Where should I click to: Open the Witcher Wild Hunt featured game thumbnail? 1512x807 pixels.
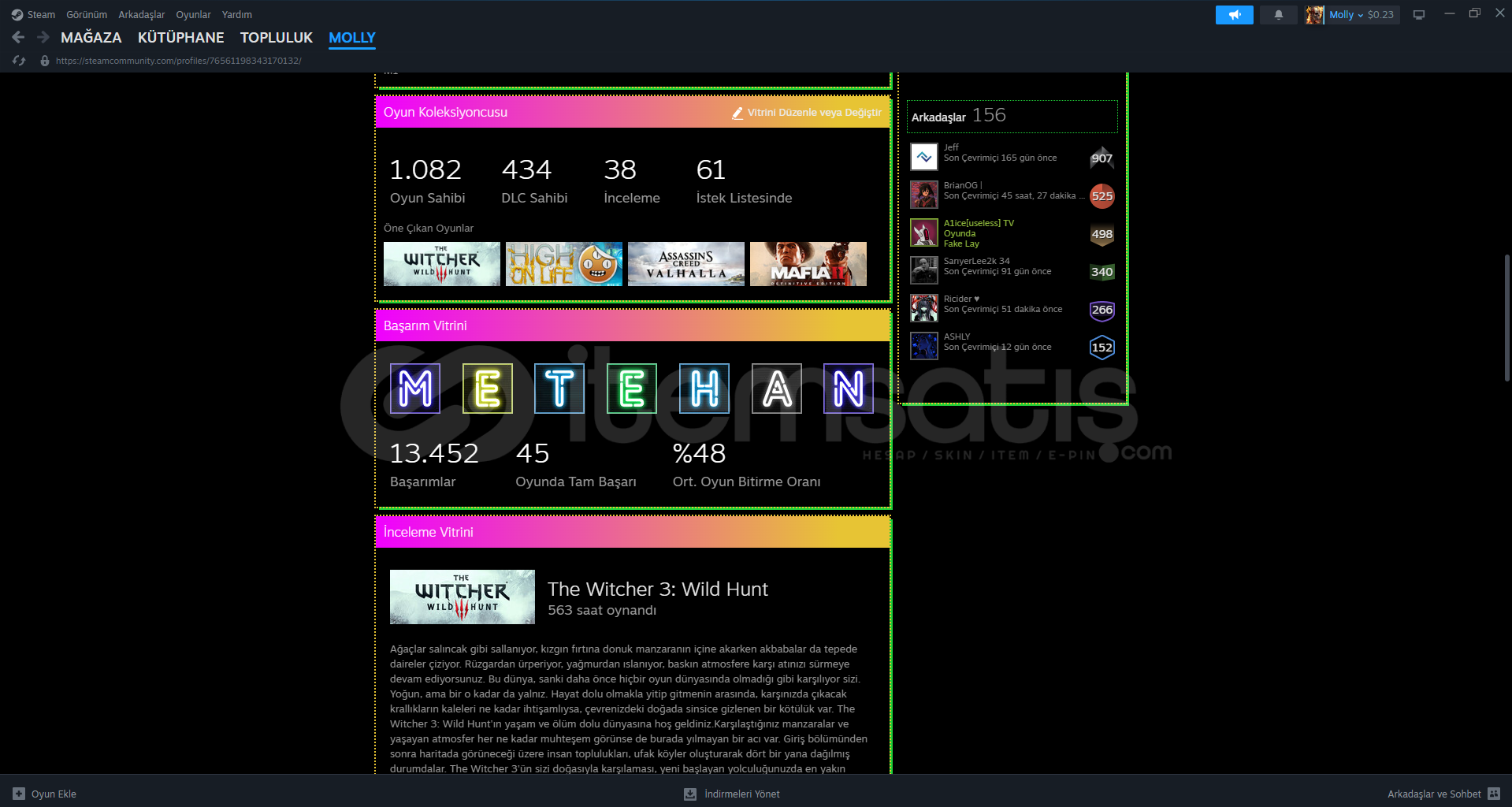(442, 264)
